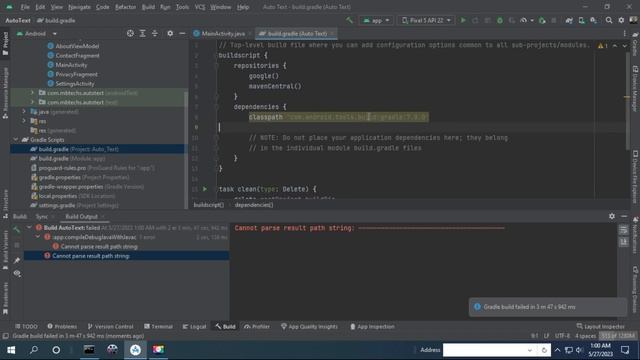The image size is (640, 360).
Task: Select Build Output tab
Action: coord(82,216)
